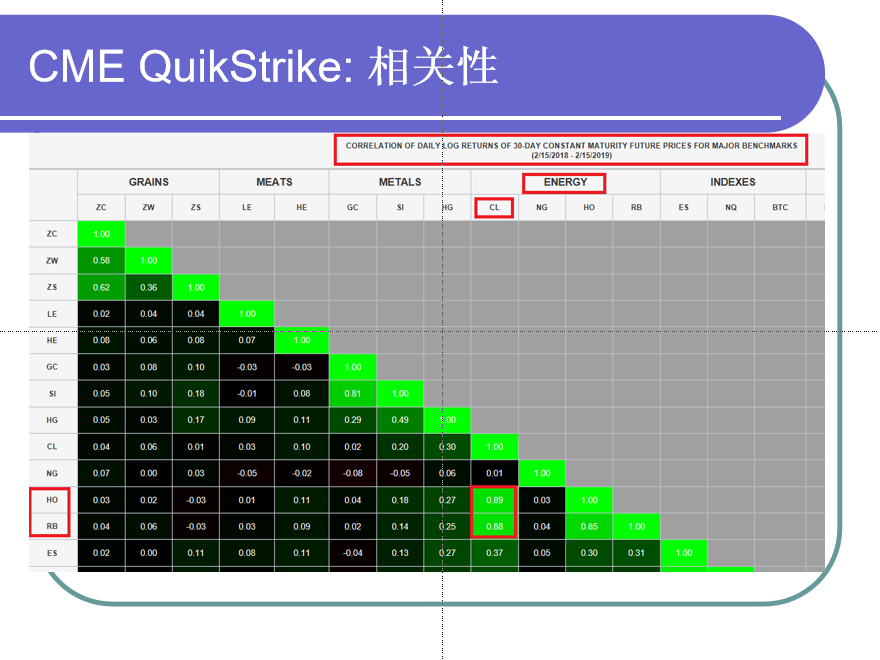Image resolution: width=880 pixels, height=660 pixels.
Task: Click the MEATS group header
Action: (x=274, y=182)
